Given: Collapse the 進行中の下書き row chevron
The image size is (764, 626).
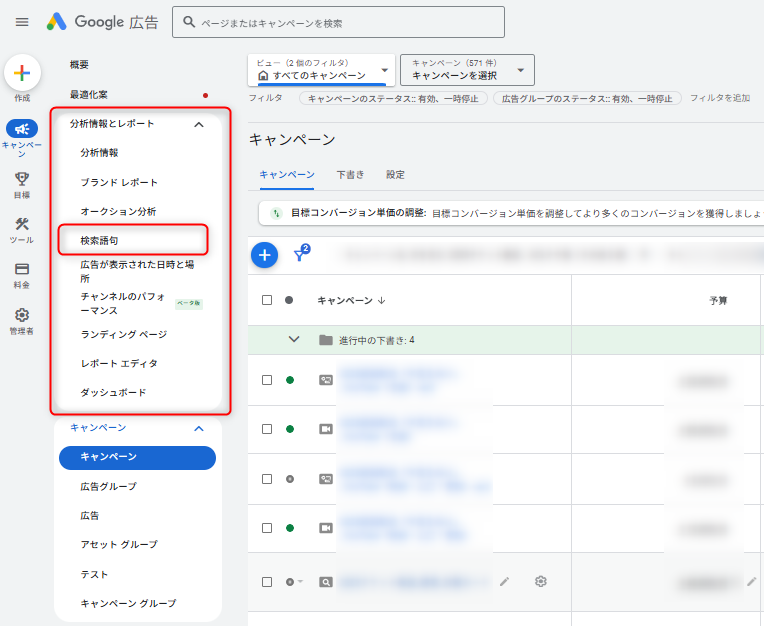Looking at the screenshot, I should pos(294,339).
